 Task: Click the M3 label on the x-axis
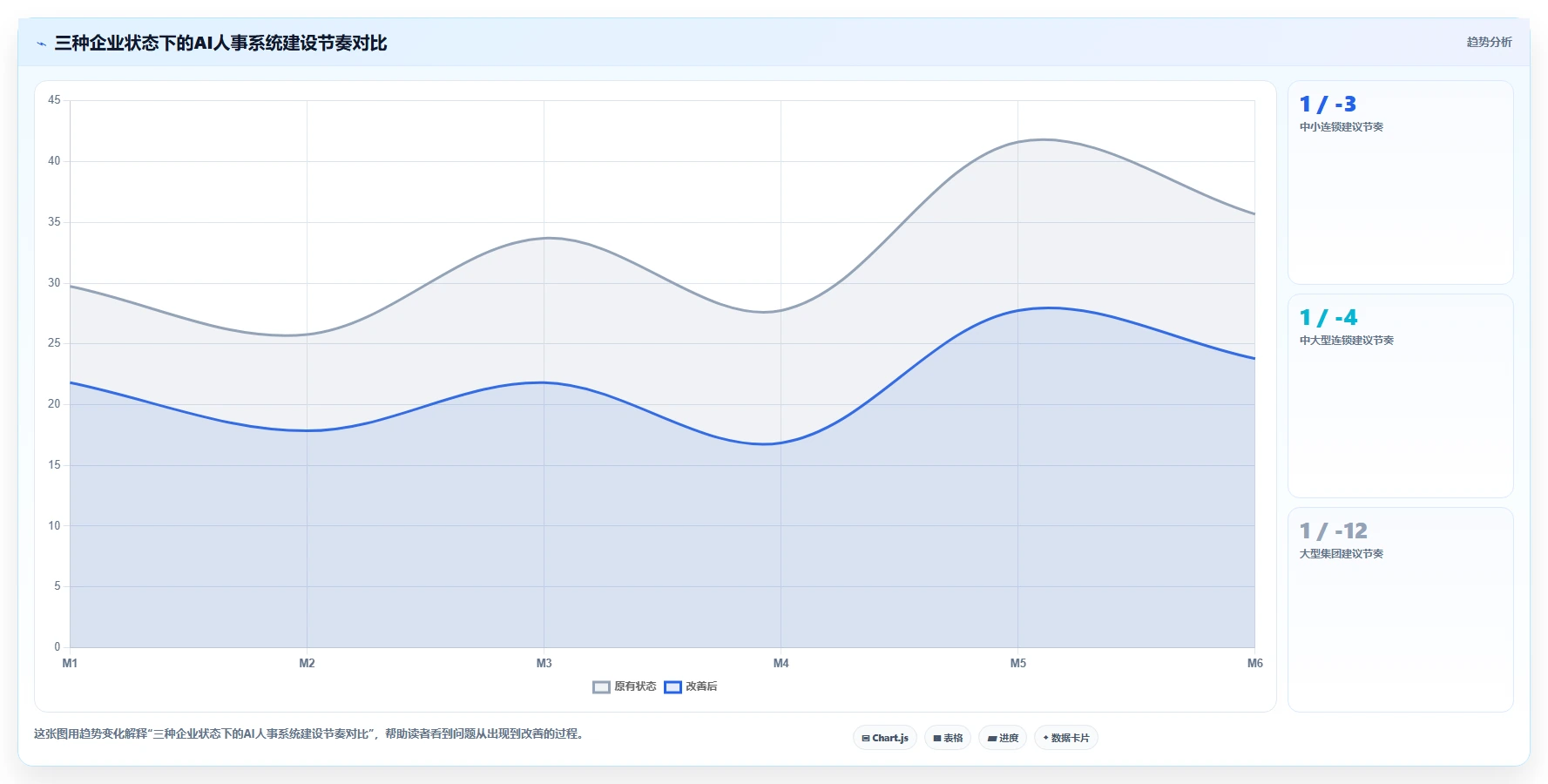(544, 664)
